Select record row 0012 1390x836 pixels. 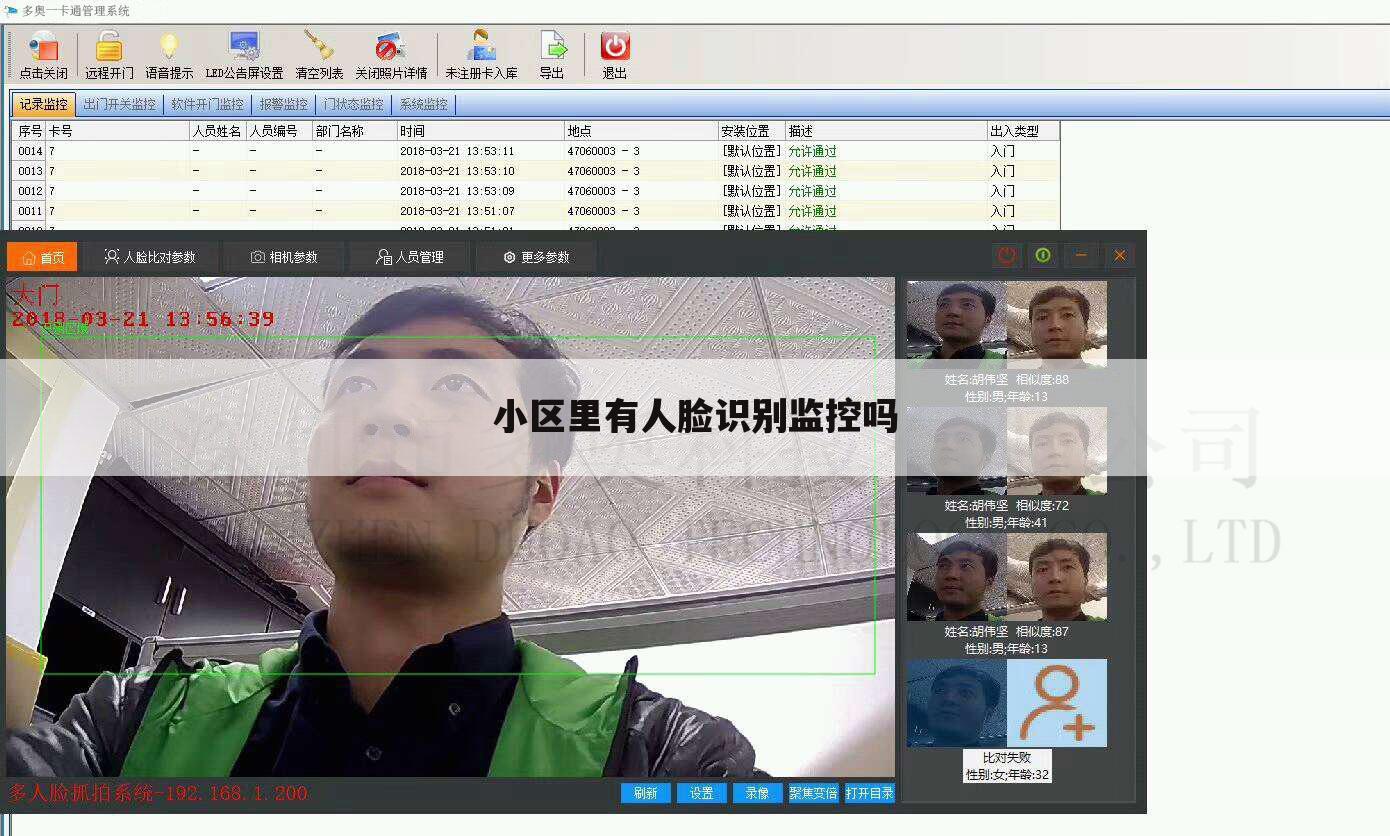(x=535, y=191)
